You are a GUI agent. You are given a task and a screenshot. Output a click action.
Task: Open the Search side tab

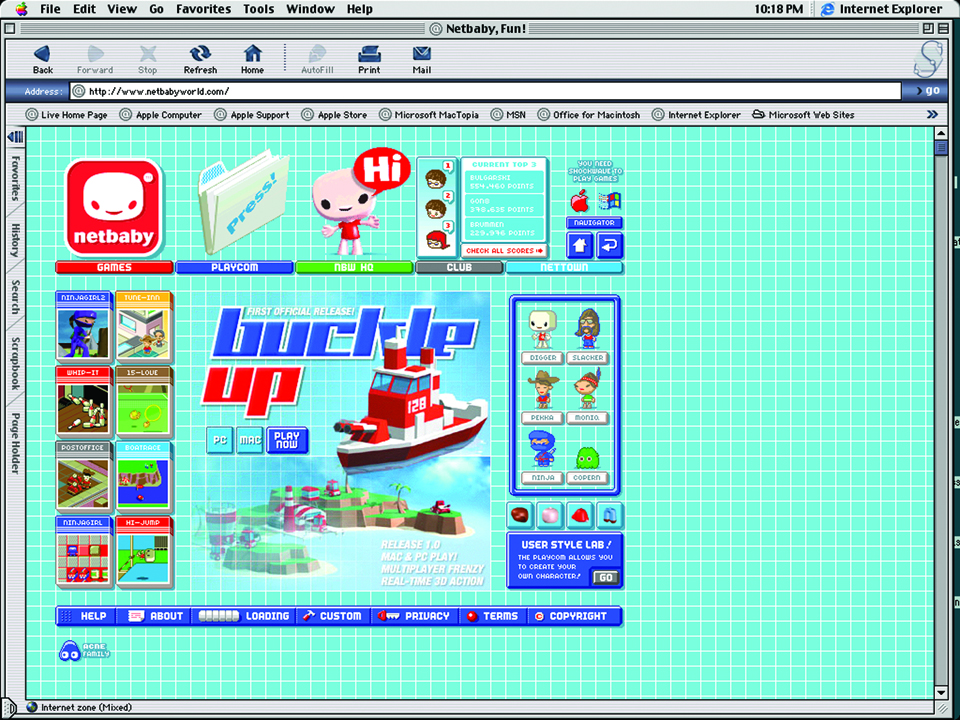[15, 297]
